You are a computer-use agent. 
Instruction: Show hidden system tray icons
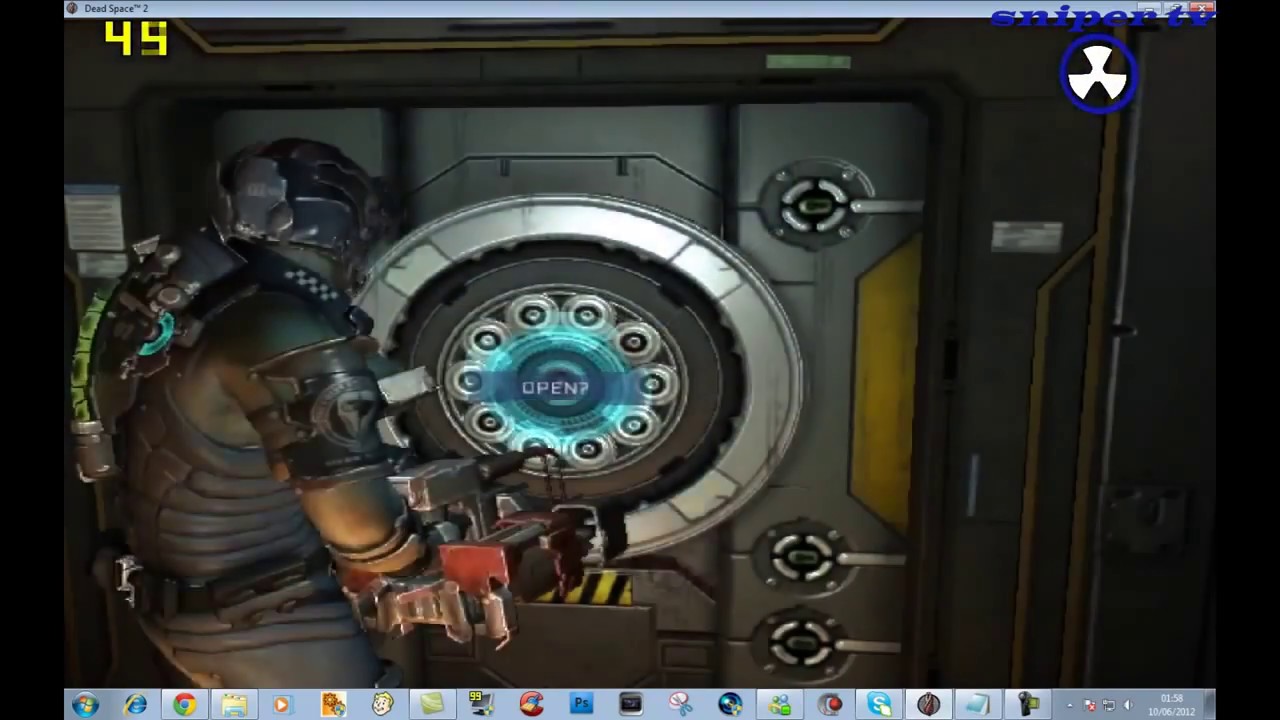click(1070, 705)
